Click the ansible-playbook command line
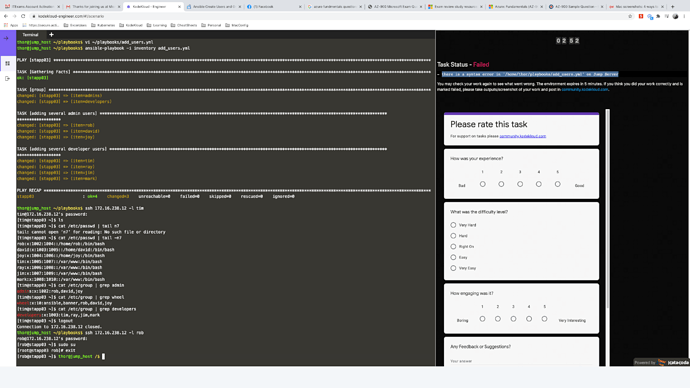This screenshot has width=690, height=388. click(x=103, y=48)
